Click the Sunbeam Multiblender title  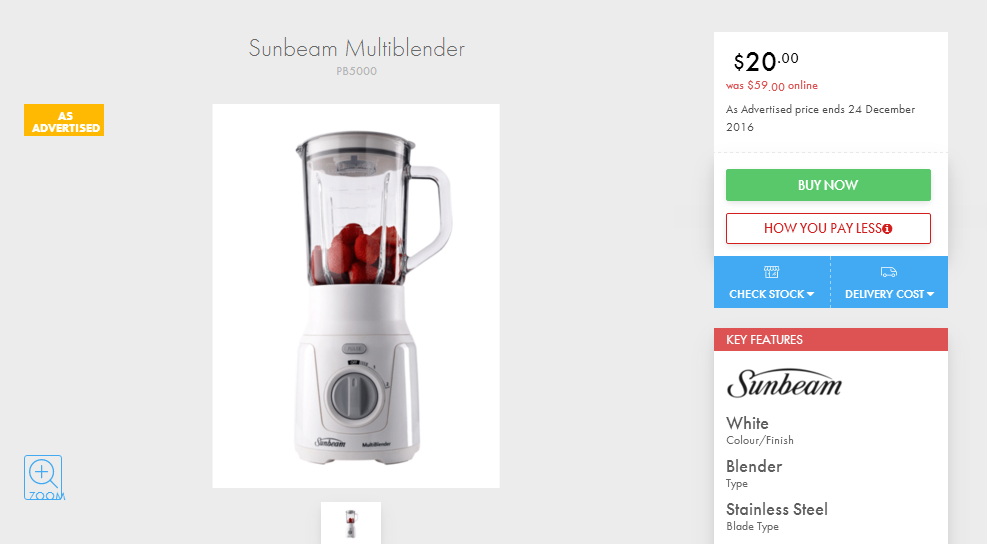356,48
